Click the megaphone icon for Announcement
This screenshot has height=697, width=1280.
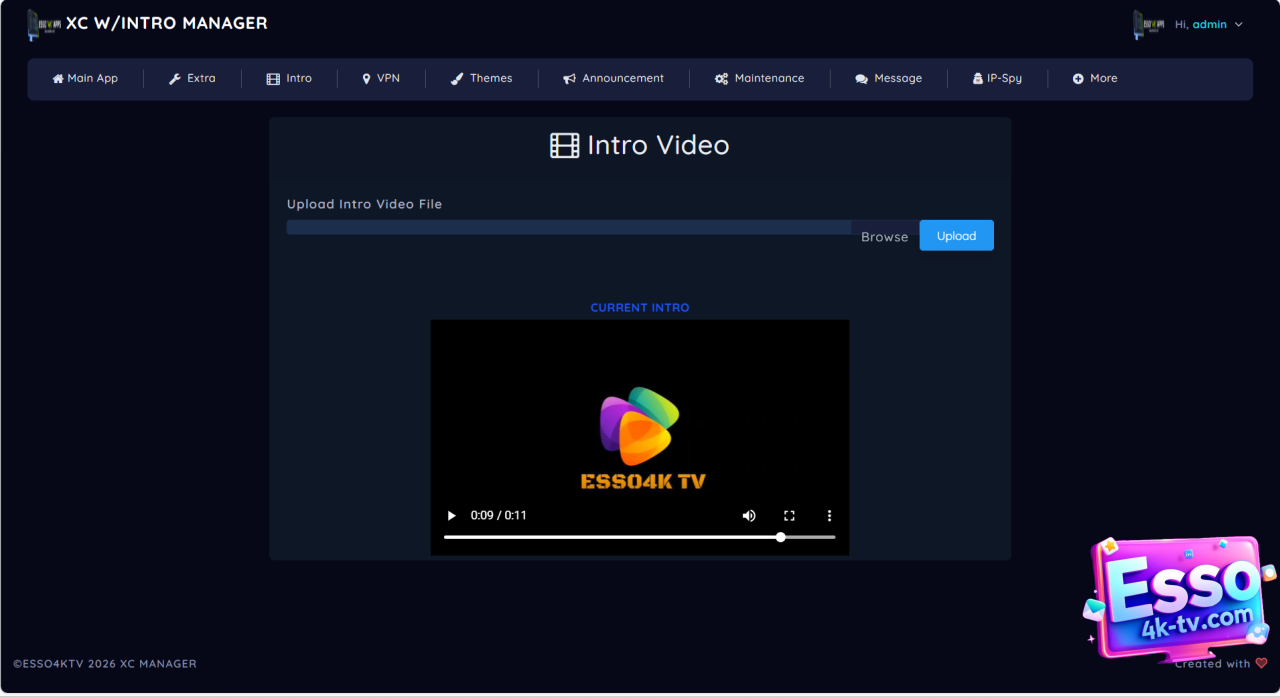coord(569,79)
